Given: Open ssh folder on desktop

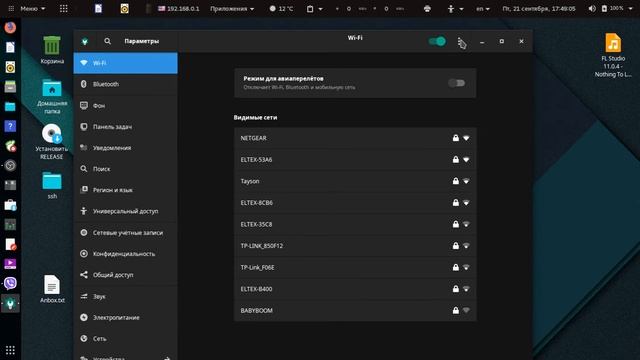Looking at the screenshot, I should tap(52, 186).
